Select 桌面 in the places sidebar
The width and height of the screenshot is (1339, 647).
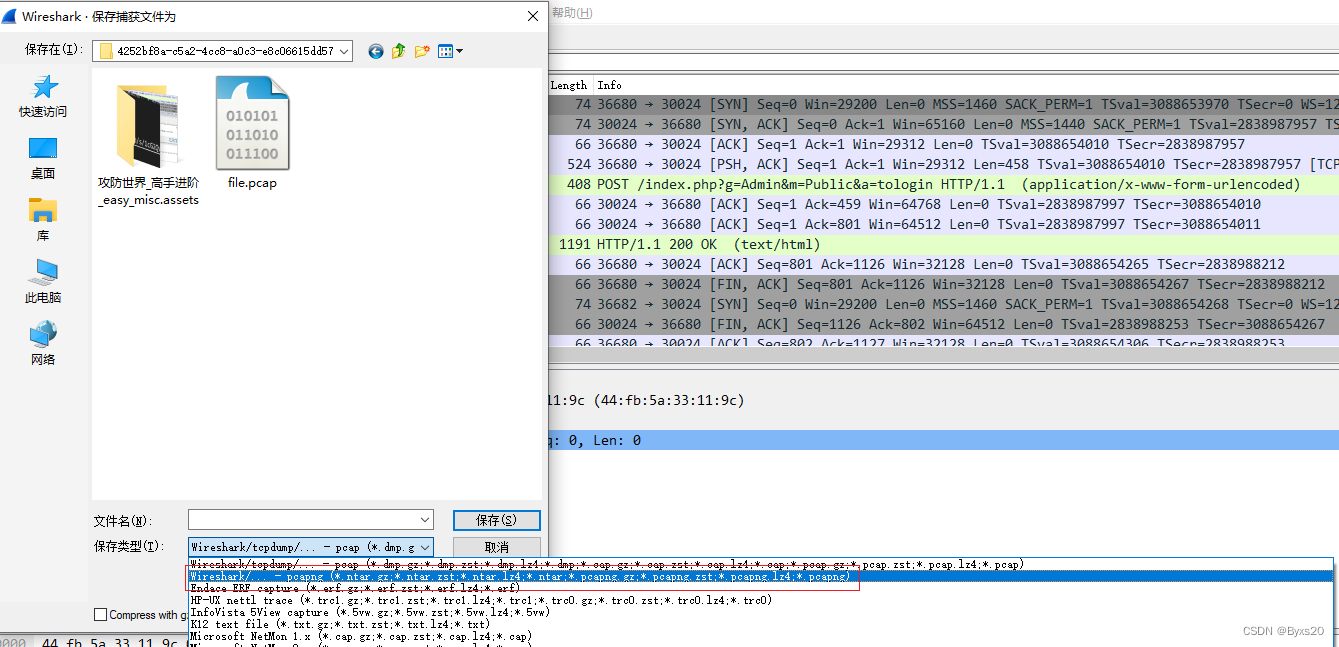pyautogui.click(x=43, y=159)
